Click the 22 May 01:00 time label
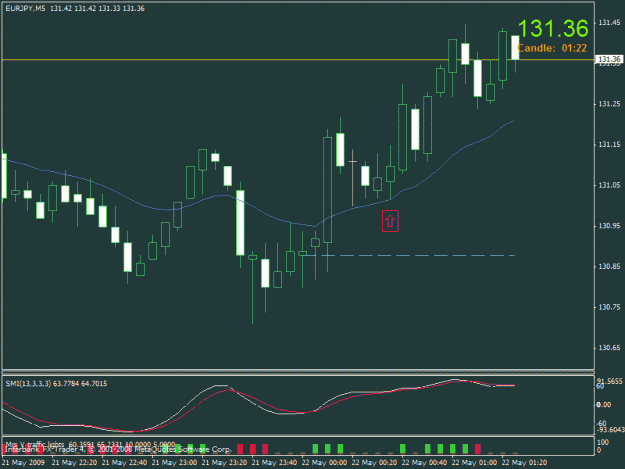The height and width of the screenshot is (469, 625). click(474, 463)
